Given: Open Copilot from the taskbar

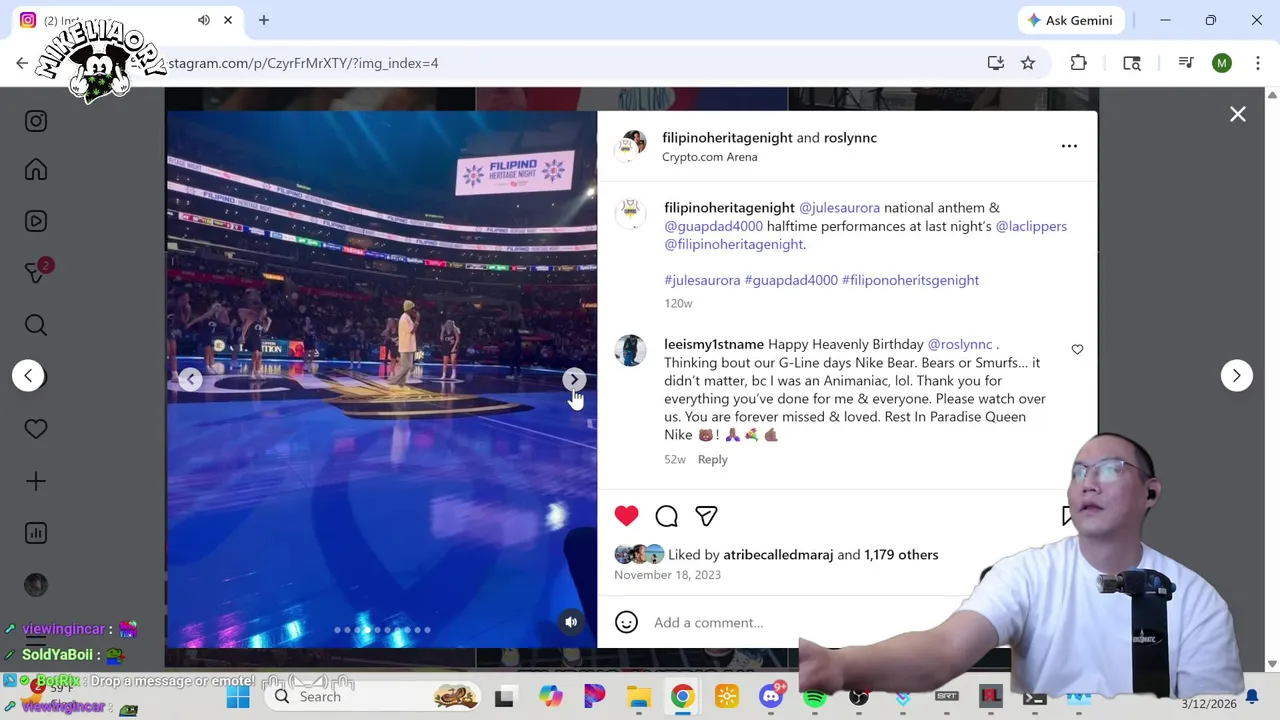Looking at the screenshot, I should (551, 697).
